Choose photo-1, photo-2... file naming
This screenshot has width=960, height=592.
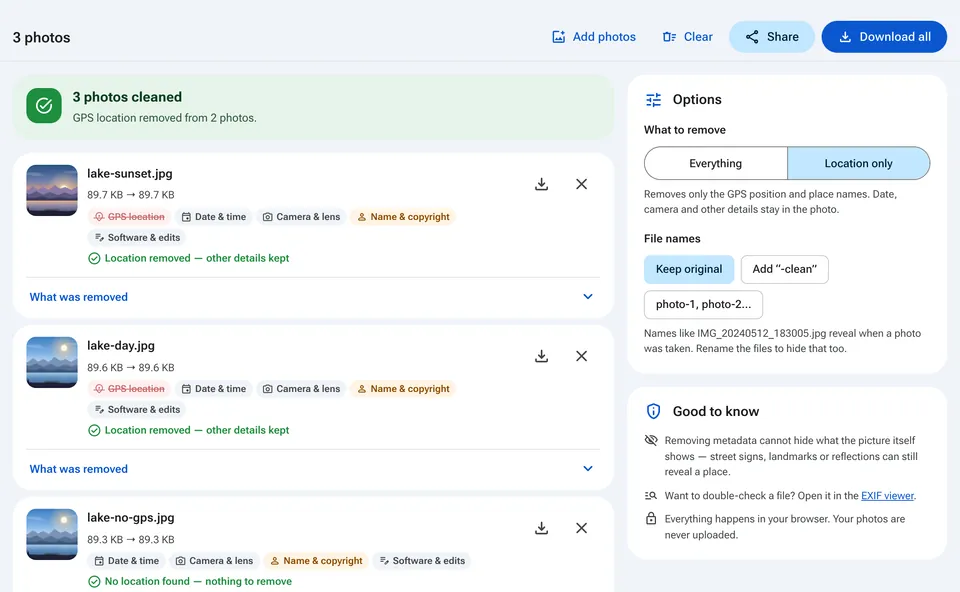pos(703,304)
